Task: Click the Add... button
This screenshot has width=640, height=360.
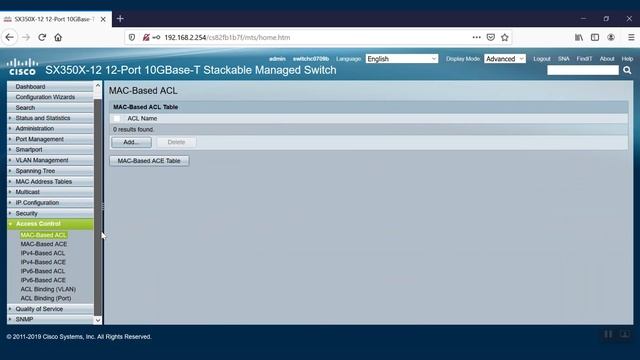Action: tap(131, 142)
